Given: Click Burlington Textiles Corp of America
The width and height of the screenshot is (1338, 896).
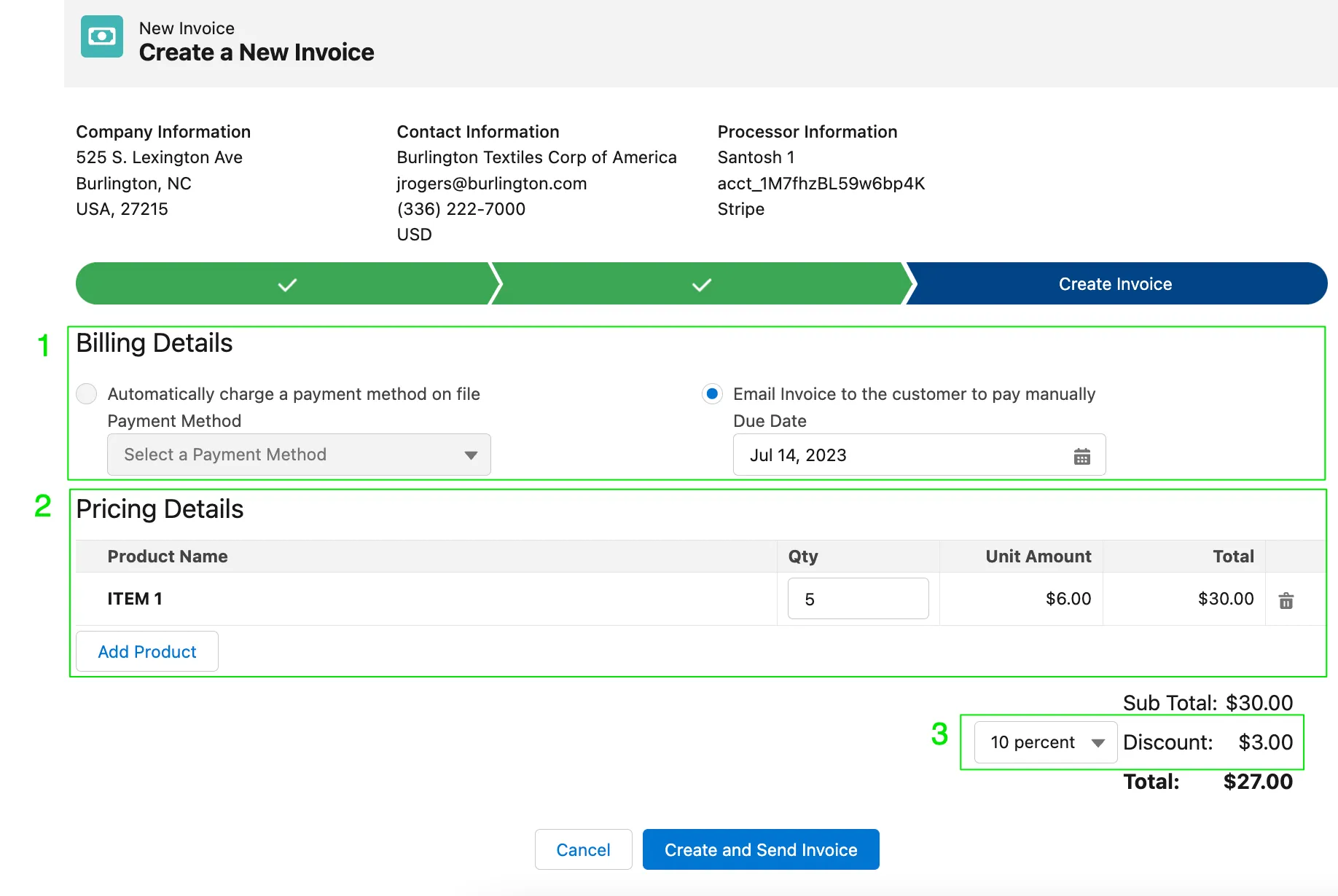Looking at the screenshot, I should (537, 157).
